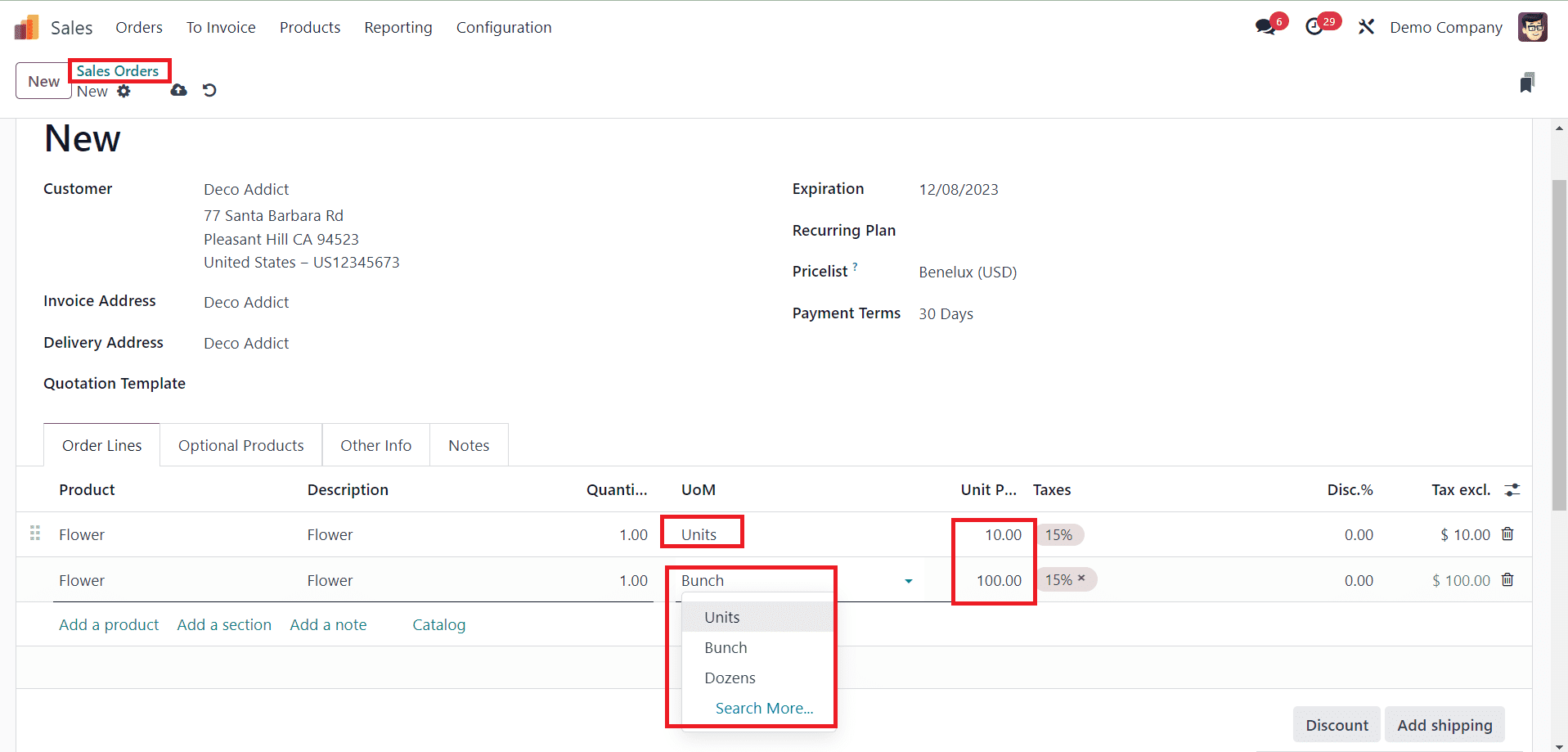Switch to the Other Info tab
The image size is (1568, 752).
click(x=376, y=445)
